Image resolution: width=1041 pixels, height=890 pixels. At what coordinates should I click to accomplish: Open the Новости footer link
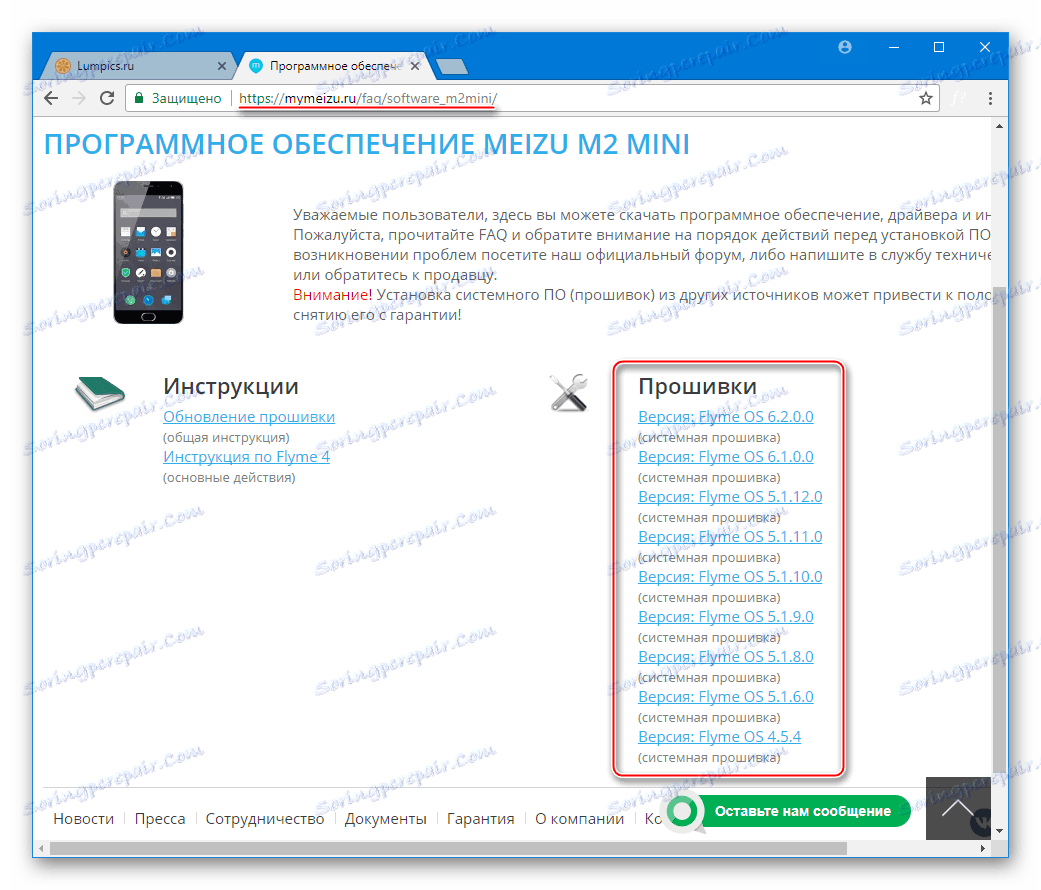click(x=84, y=819)
